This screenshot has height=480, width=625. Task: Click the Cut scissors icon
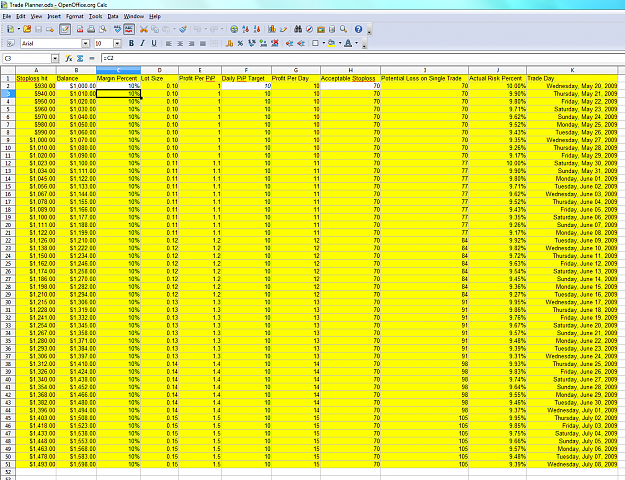coord(143,29)
